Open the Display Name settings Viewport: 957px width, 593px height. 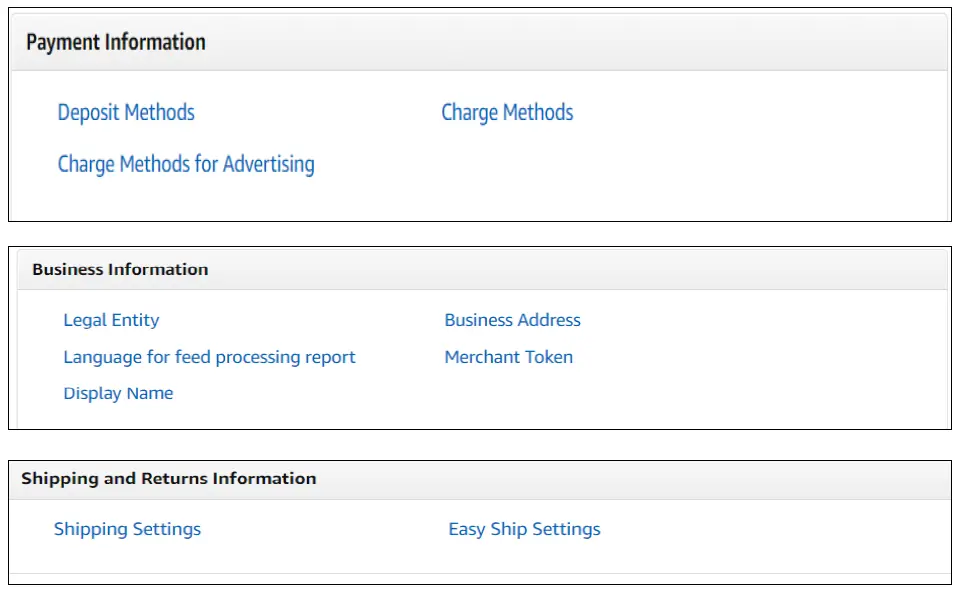point(118,392)
